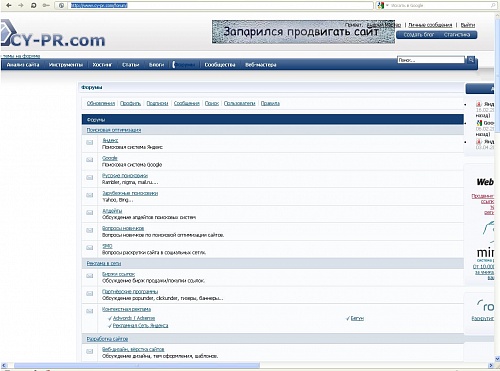The width and height of the screenshot is (500, 371).
Task: Click the vertical scrollbar down arrow
Action: click(497, 359)
